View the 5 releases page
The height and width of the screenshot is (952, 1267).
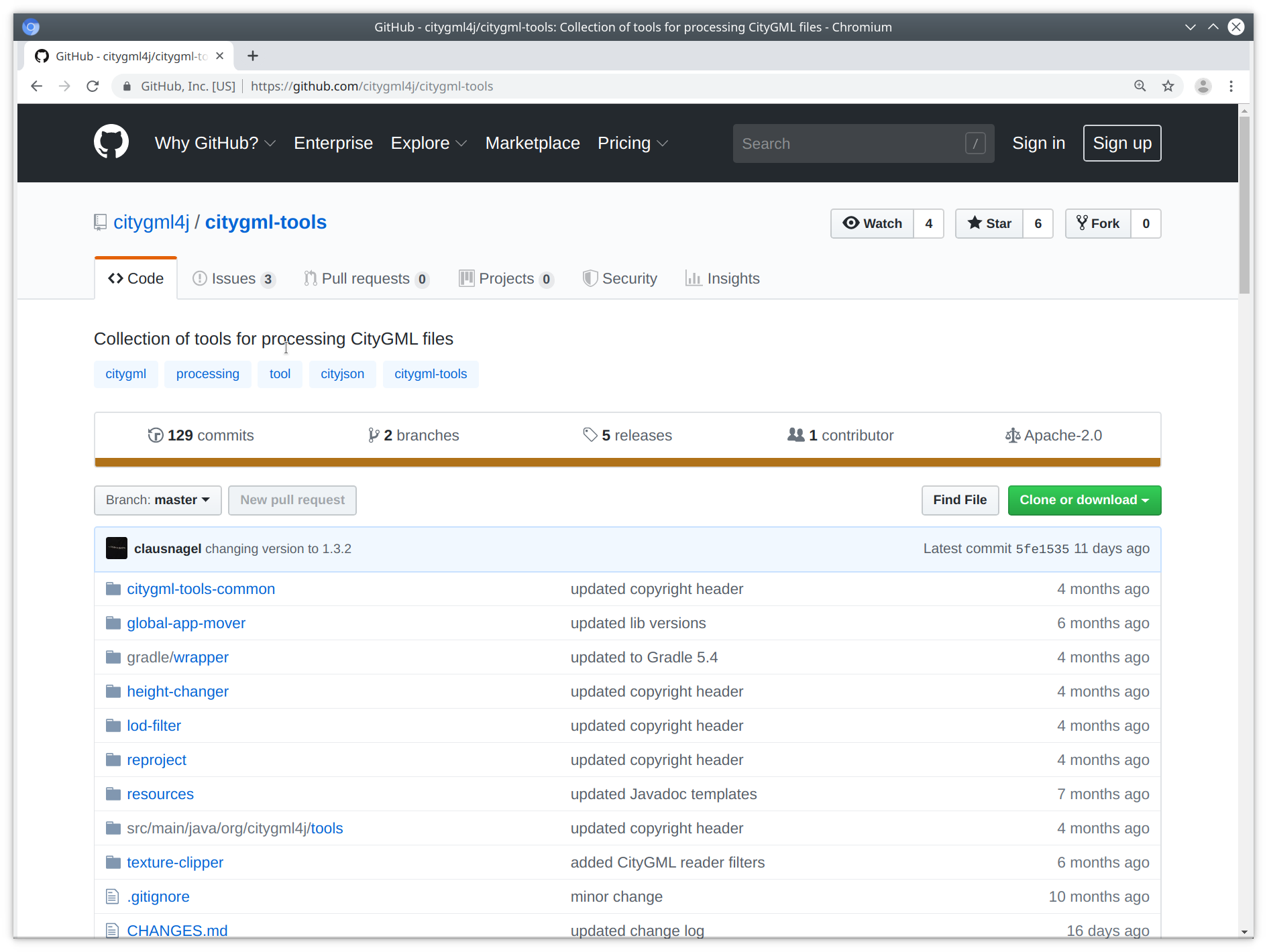pyautogui.click(x=627, y=436)
